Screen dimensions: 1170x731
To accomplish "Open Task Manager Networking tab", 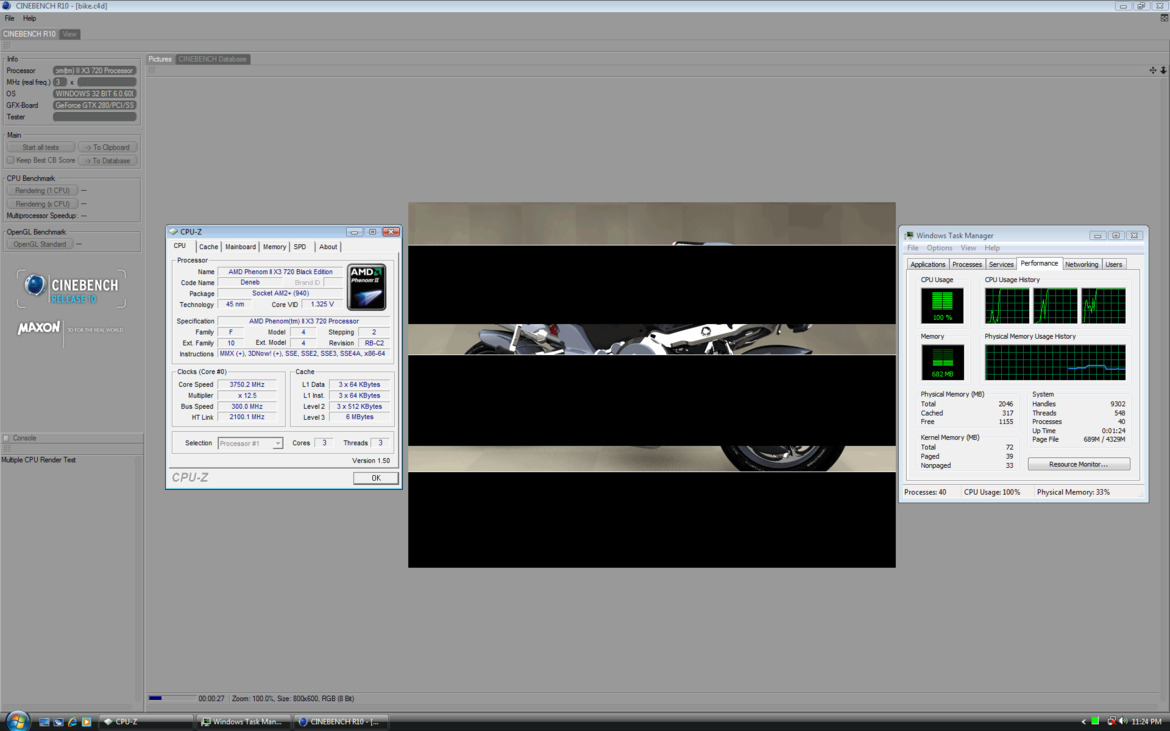I will click(1081, 265).
